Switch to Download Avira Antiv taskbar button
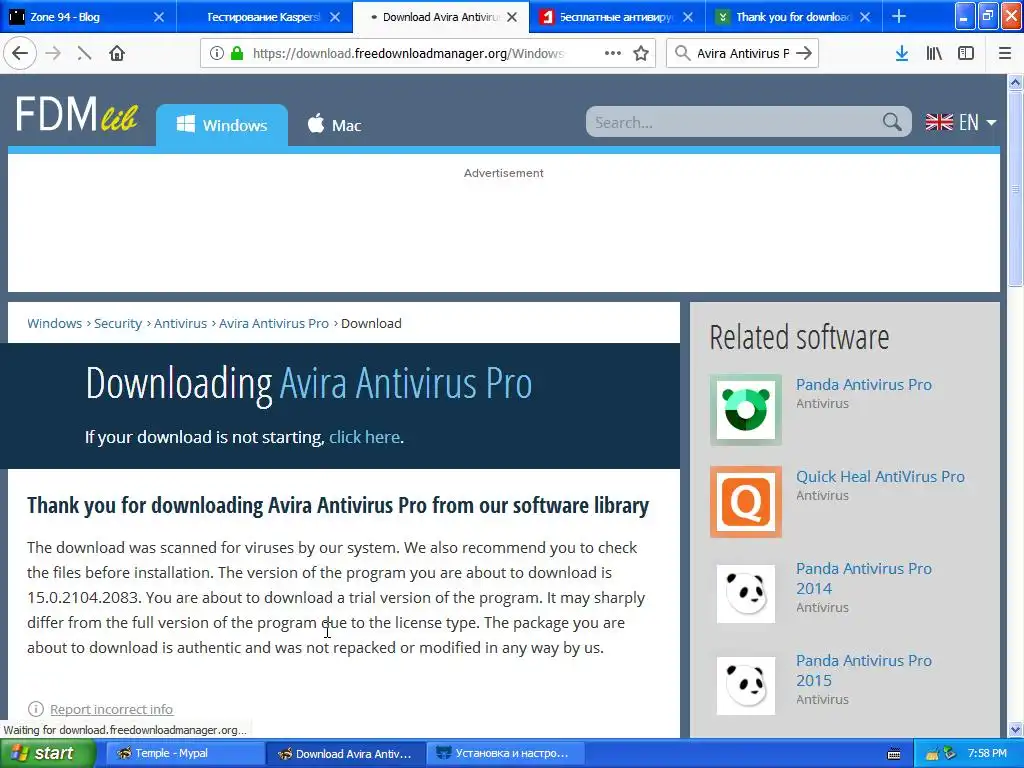Image resolution: width=1024 pixels, height=768 pixels. coord(345,754)
